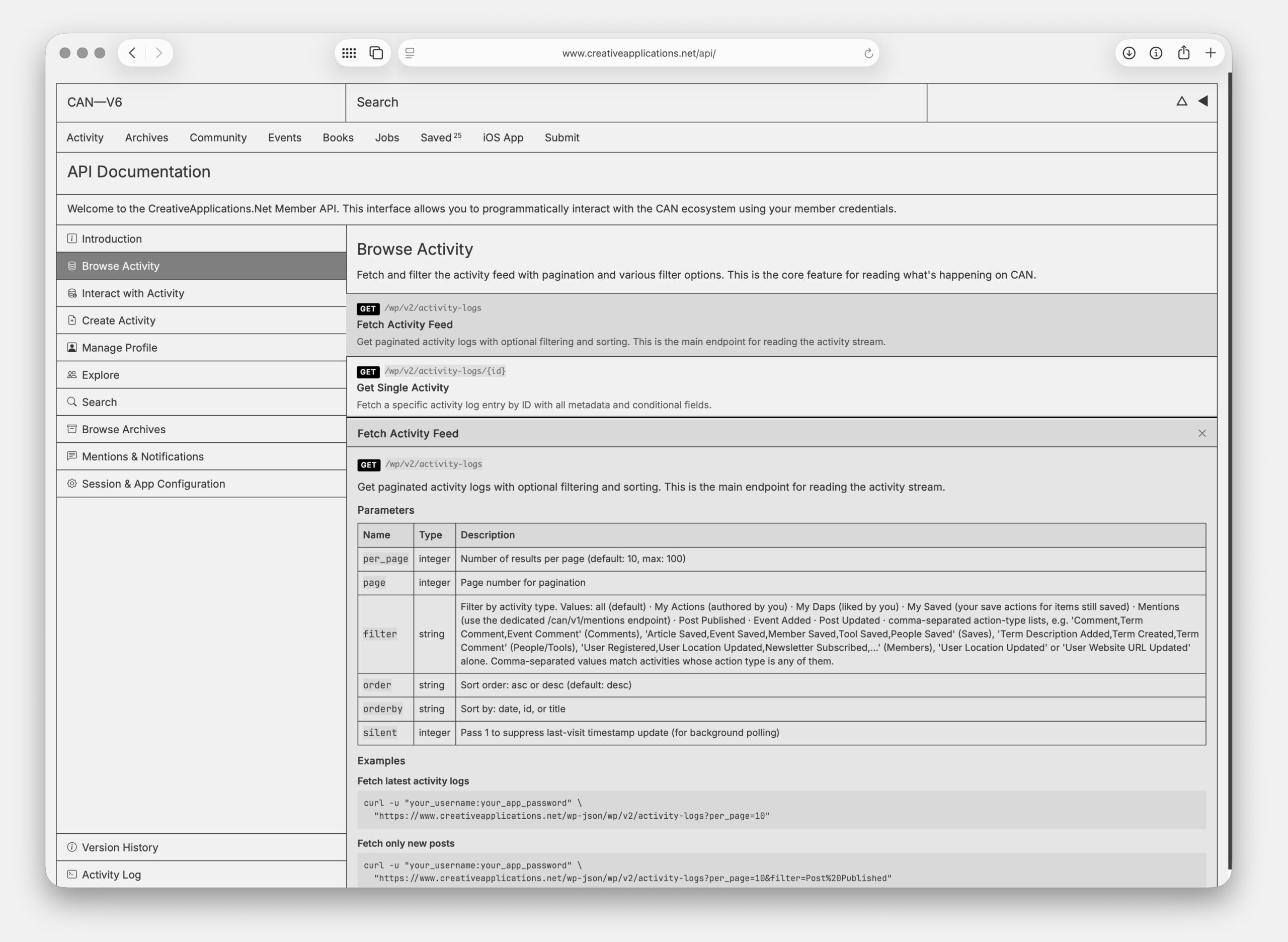Image resolution: width=1288 pixels, height=942 pixels.
Task: Go forward with browser forward arrow
Action: (x=158, y=53)
